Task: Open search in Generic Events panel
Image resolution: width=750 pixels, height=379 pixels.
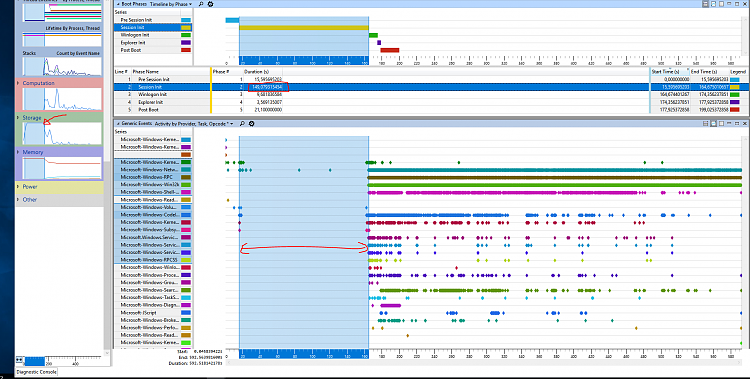Action: (x=243, y=123)
